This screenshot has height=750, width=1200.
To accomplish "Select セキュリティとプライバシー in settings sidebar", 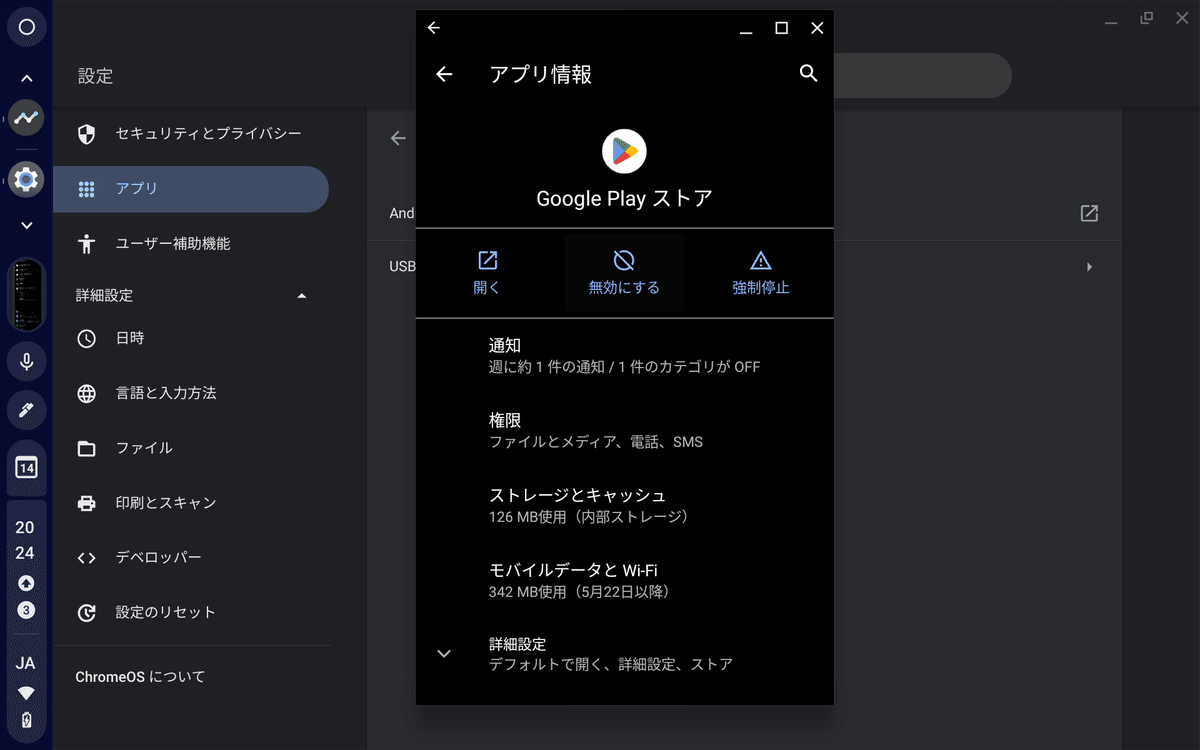I will coord(191,134).
